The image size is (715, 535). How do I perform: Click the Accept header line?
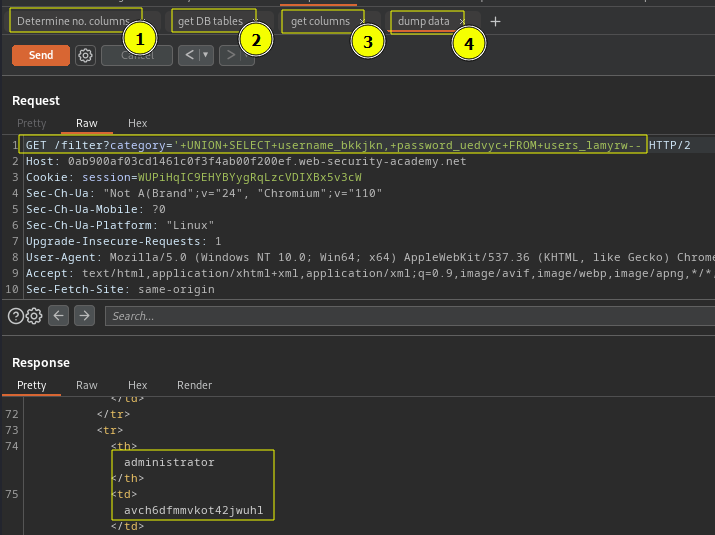[x=370, y=273]
